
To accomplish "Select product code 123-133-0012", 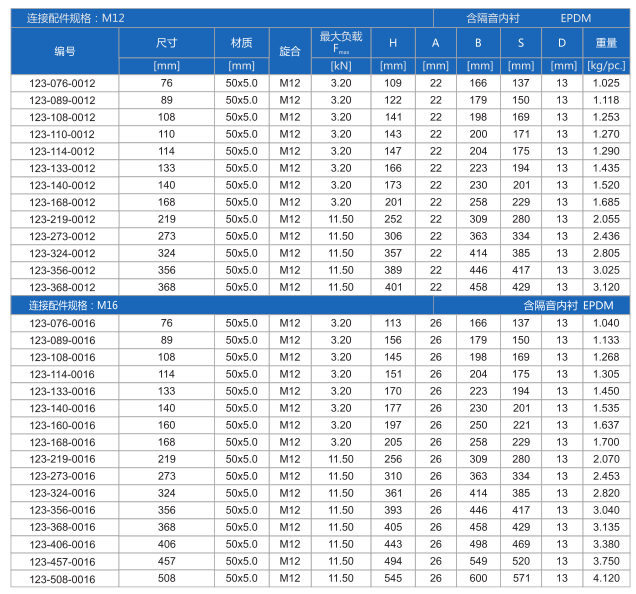I will point(62,168).
